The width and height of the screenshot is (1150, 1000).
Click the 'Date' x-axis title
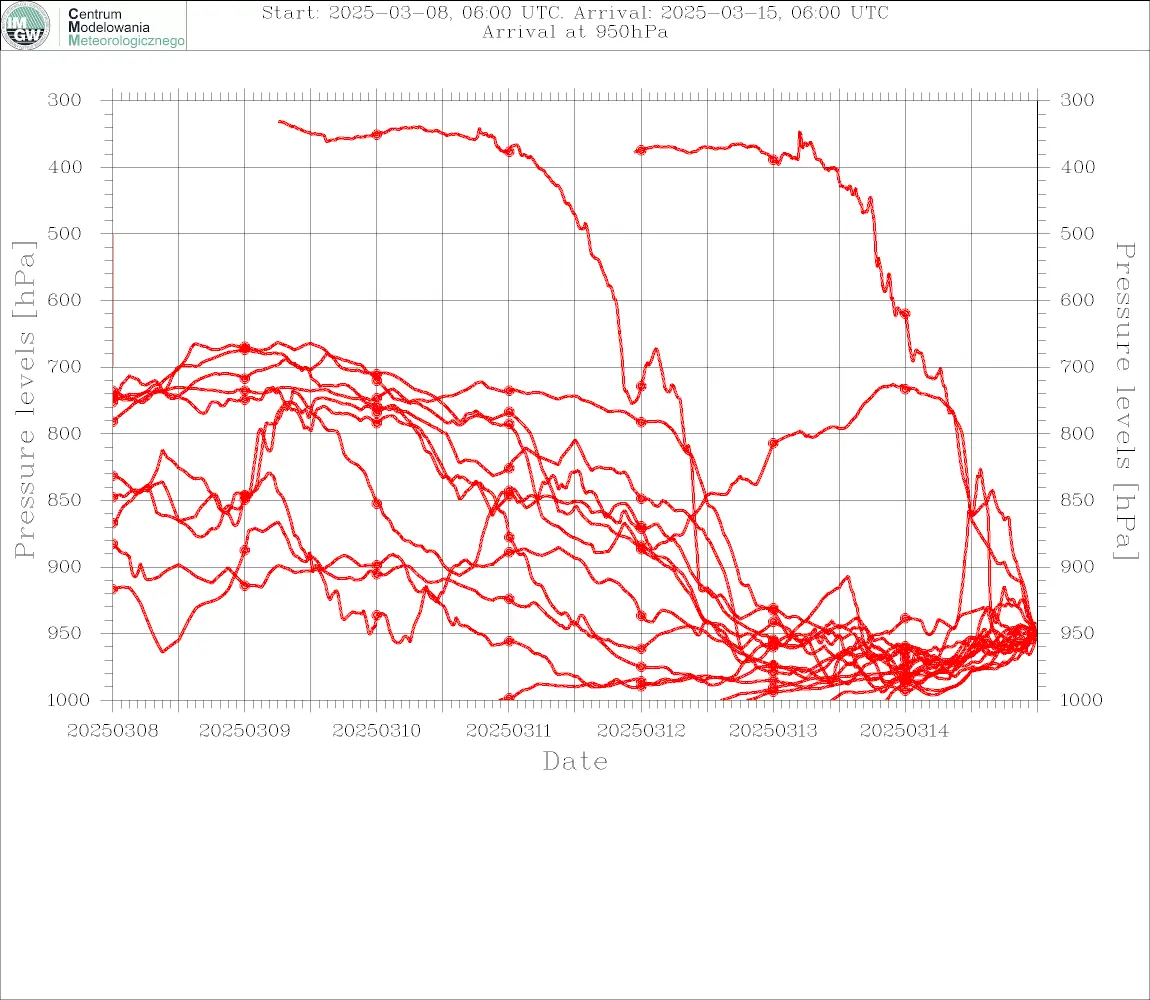point(575,762)
